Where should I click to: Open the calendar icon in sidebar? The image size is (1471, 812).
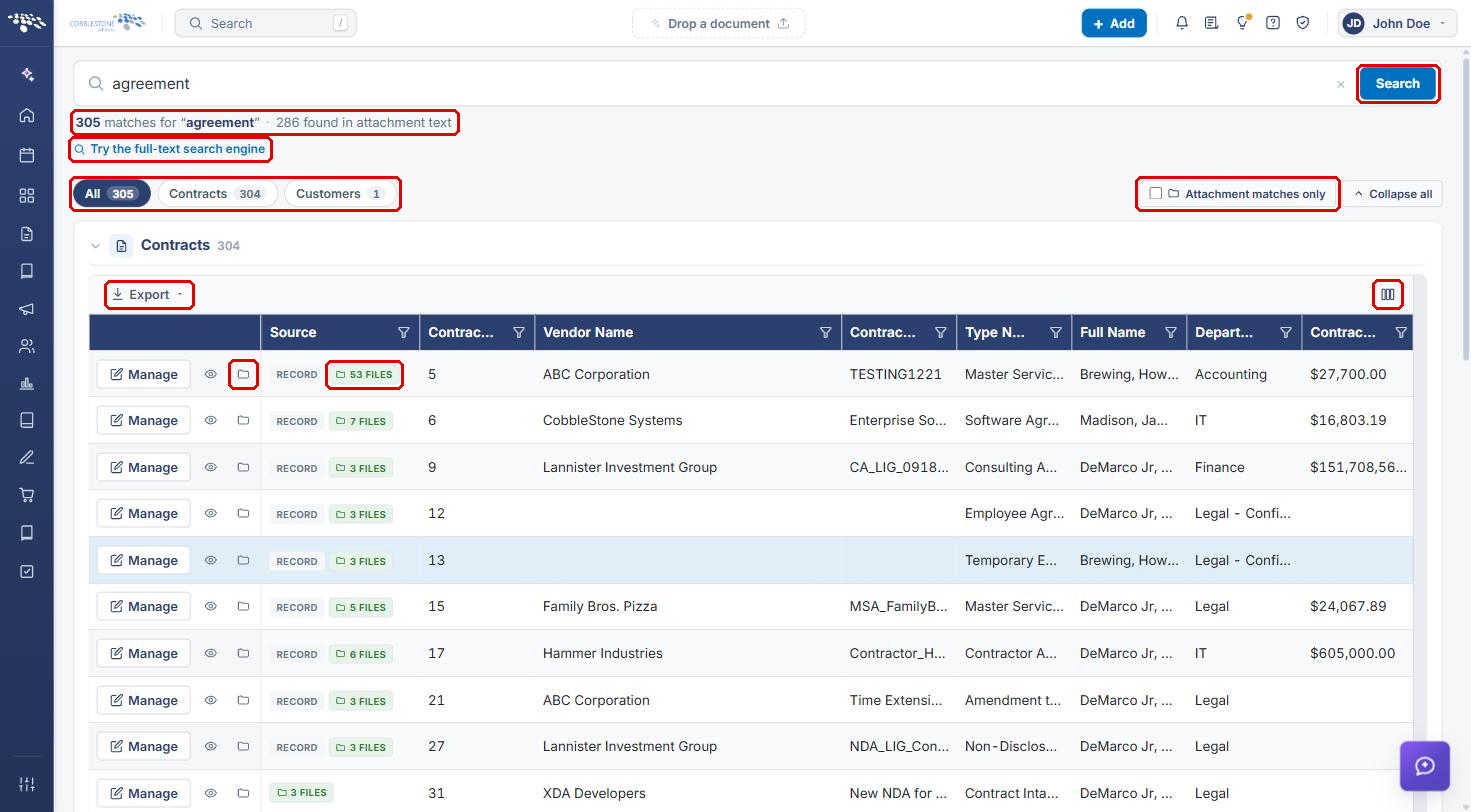(x=27, y=155)
